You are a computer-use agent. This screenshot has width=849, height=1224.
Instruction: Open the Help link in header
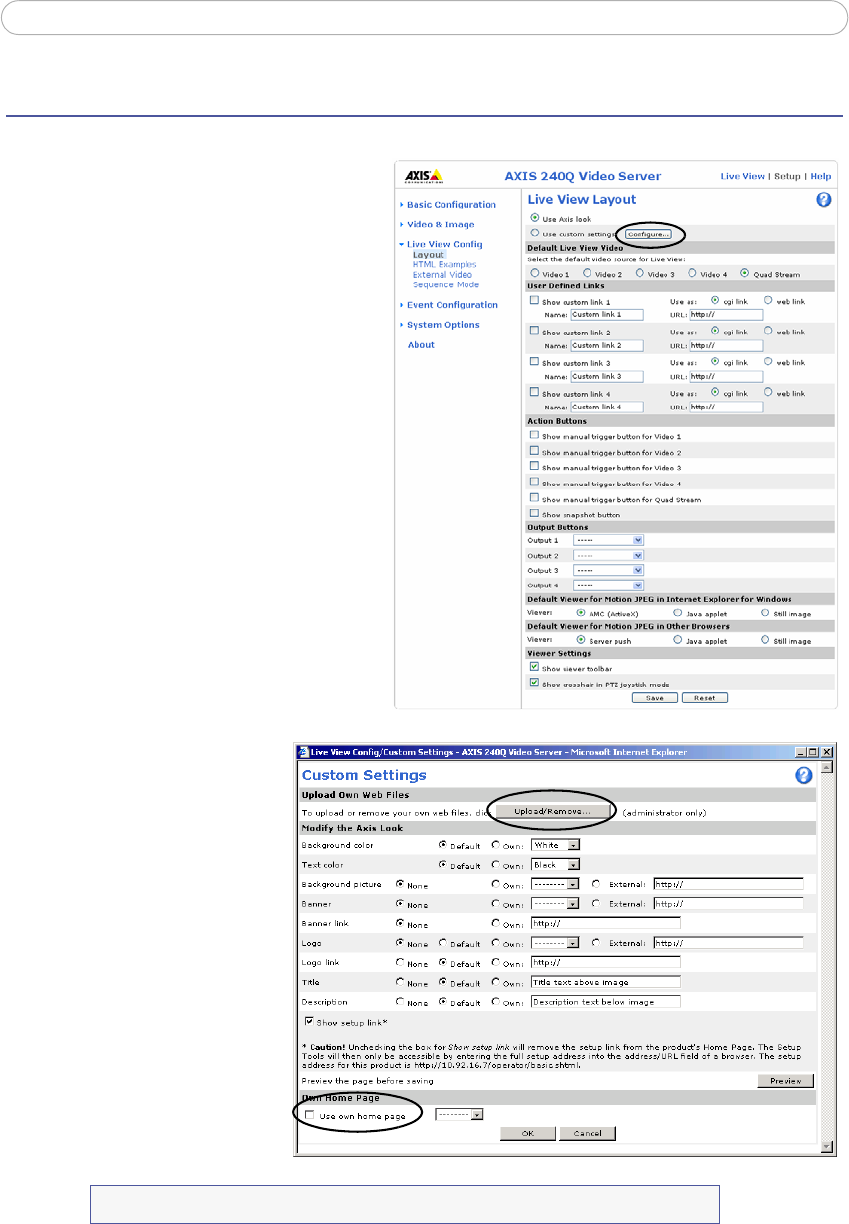pos(820,176)
